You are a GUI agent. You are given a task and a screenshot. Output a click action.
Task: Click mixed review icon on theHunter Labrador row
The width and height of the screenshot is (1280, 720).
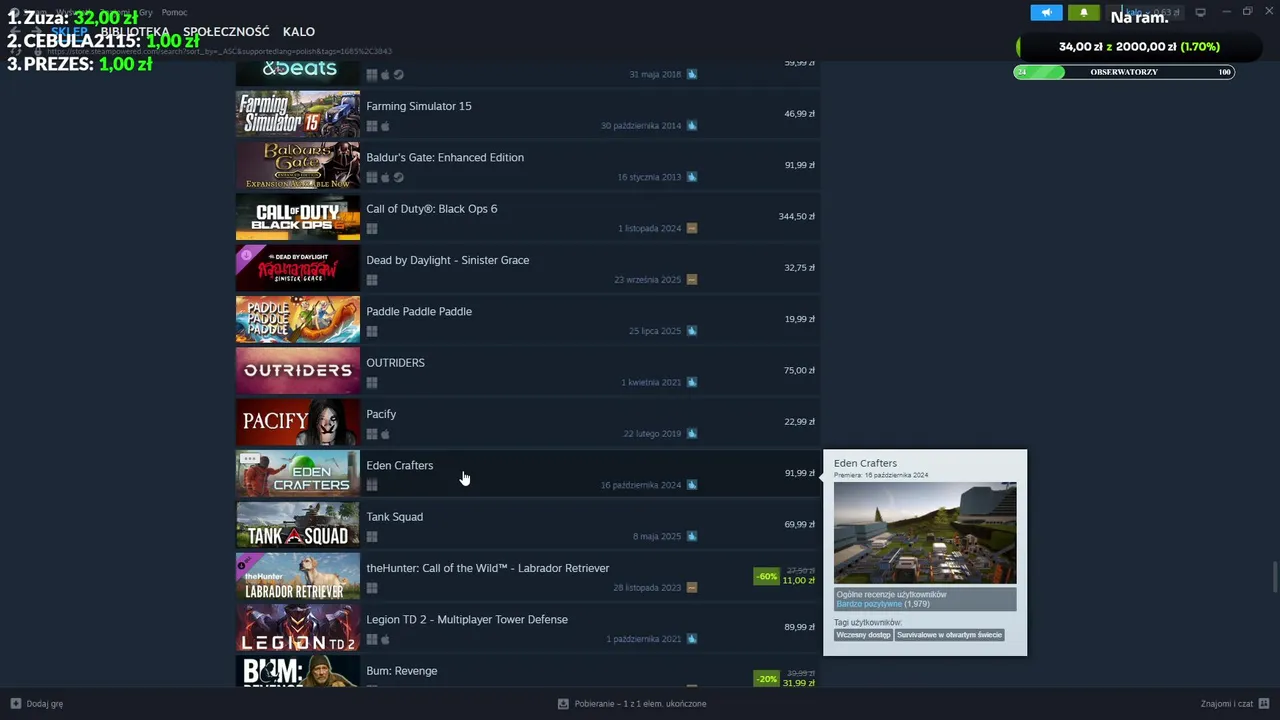pyautogui.click(x=692, y=587)
